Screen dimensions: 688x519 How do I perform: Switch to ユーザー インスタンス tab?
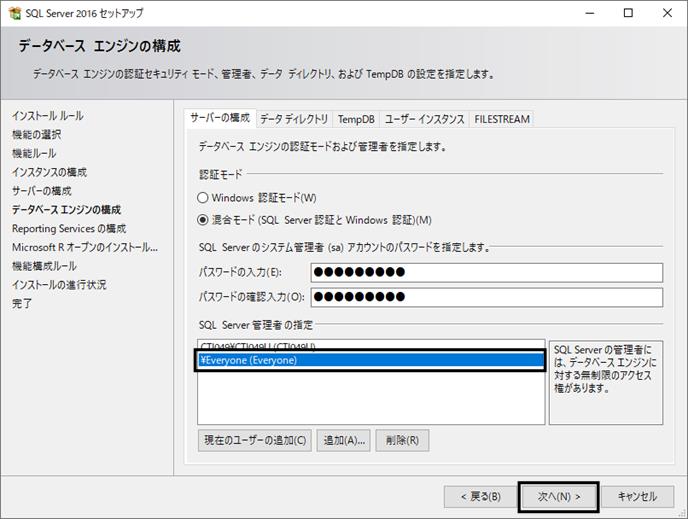point(424,119)
